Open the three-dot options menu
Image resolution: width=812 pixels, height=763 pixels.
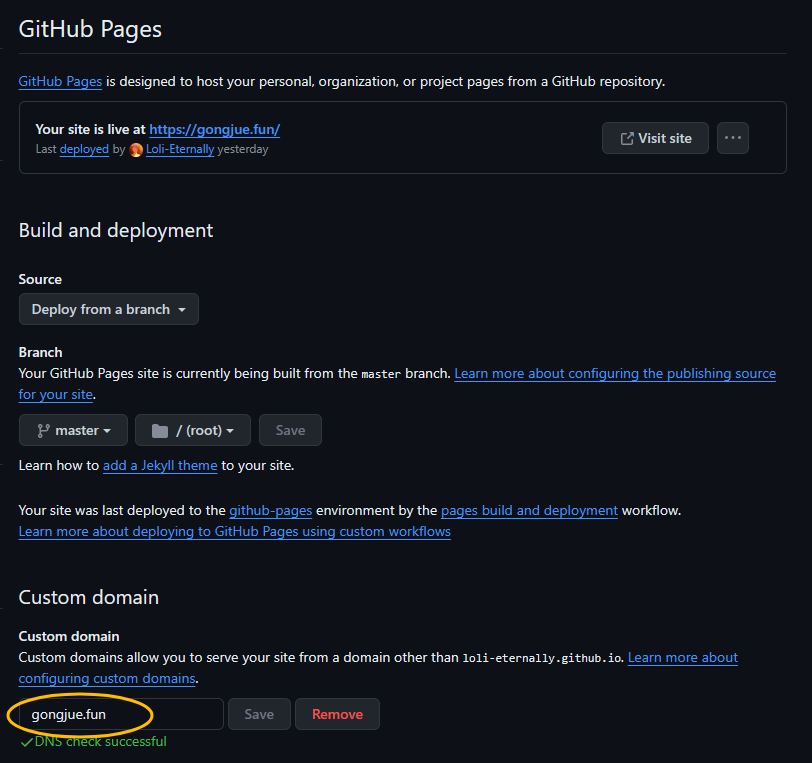pos(732,138)
